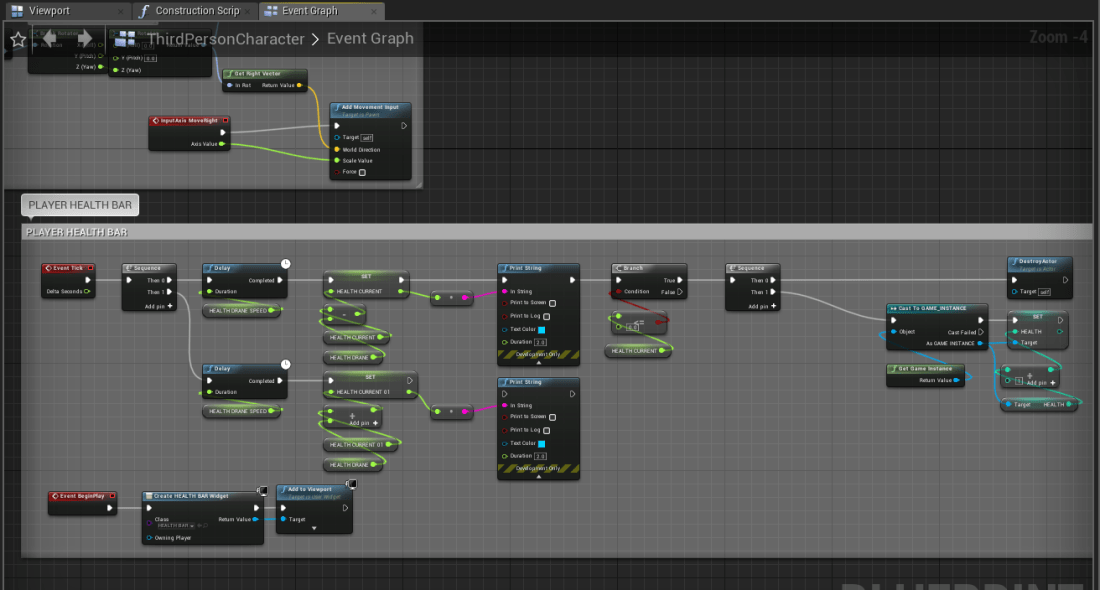The height and width of the screenshot is (590, 1100).
Task: Click the Cast To GAME_INSTANCE node
Action: pos(937,309)
